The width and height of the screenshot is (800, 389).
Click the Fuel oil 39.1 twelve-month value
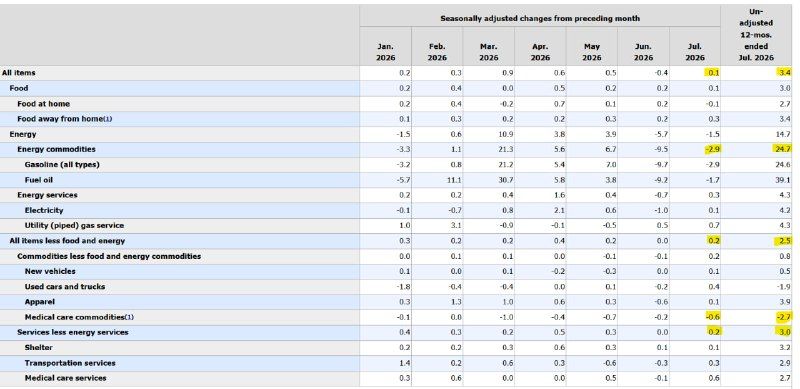tap(783, 180)
